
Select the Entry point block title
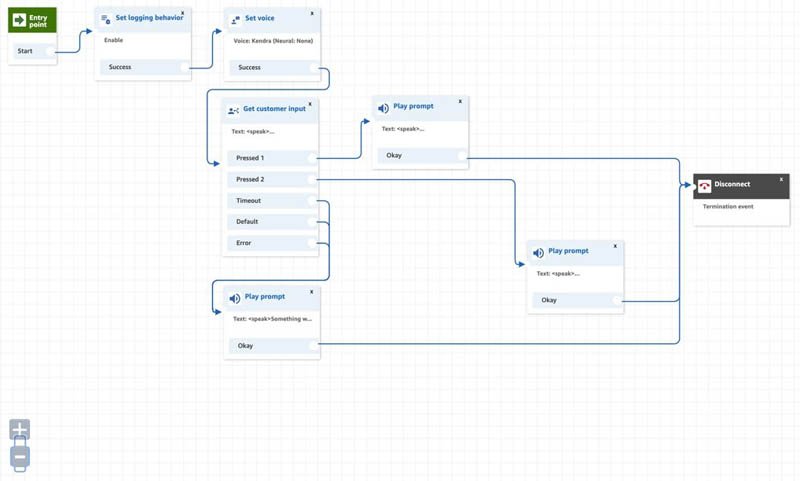pyautogui.click(x=38, y=21)
